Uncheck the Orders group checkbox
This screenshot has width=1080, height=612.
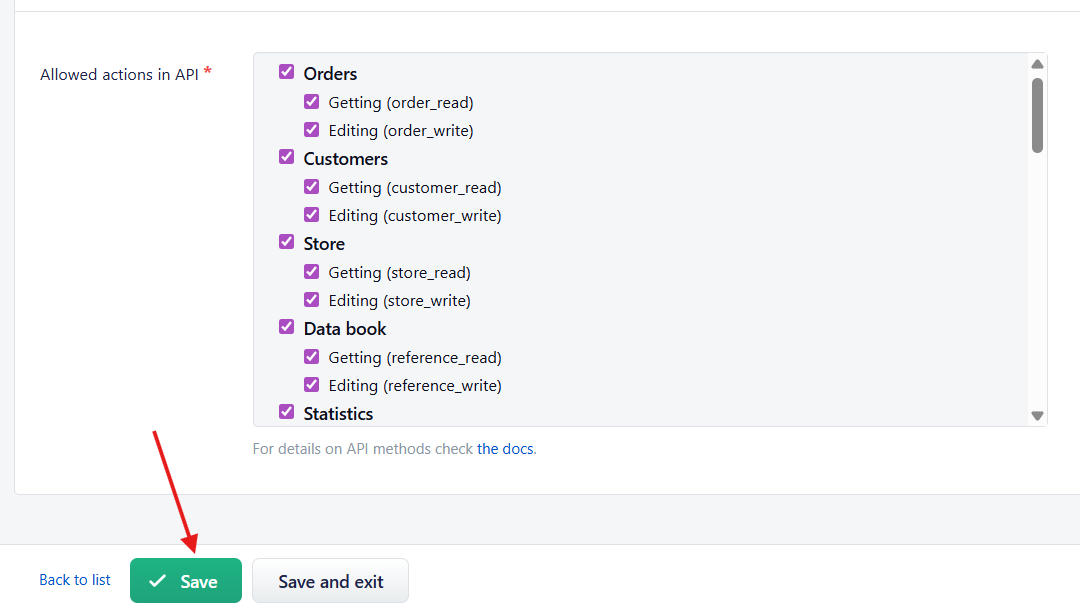287,72
